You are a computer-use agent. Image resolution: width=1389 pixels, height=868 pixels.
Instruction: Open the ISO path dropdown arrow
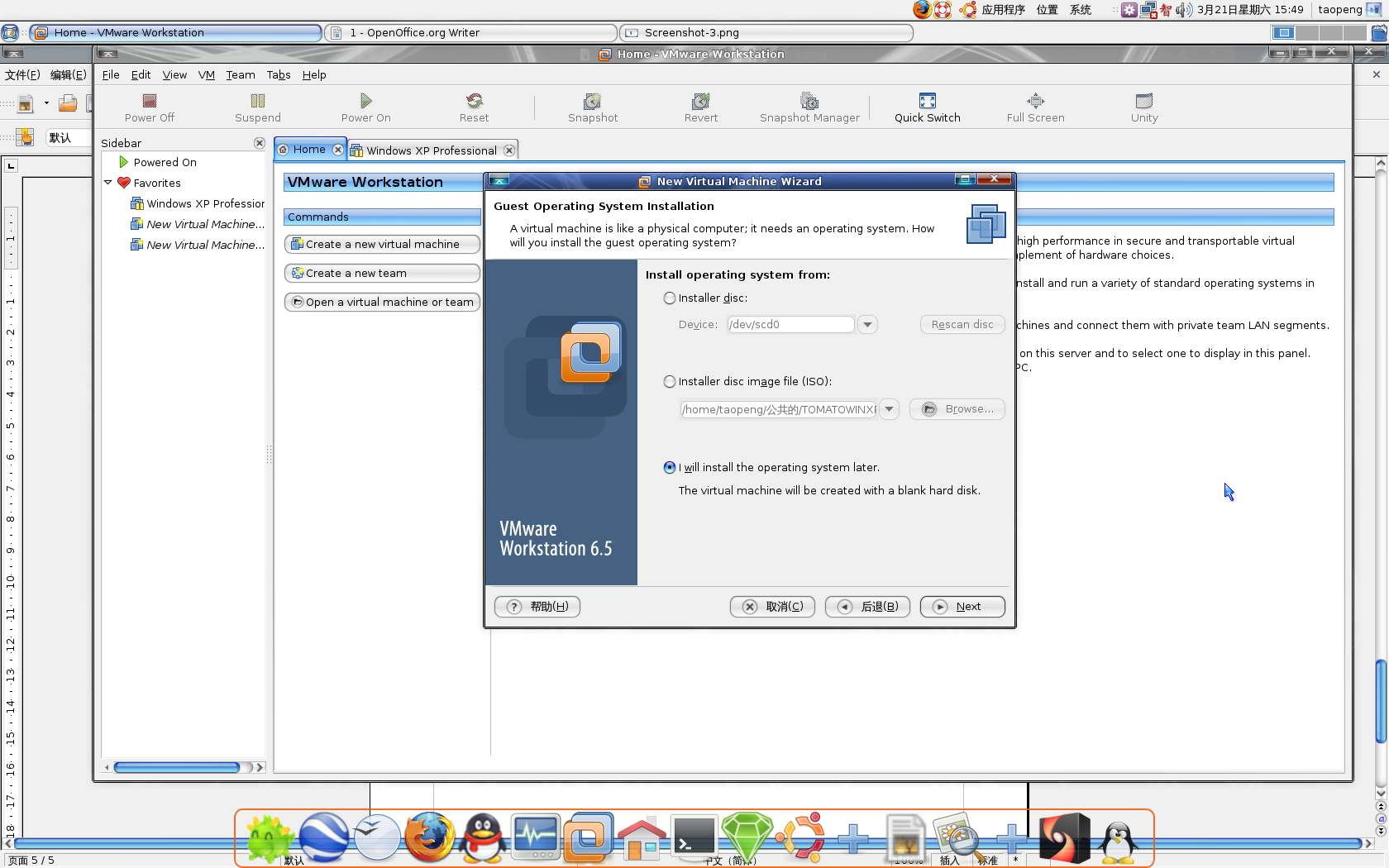tap(889, 409)
